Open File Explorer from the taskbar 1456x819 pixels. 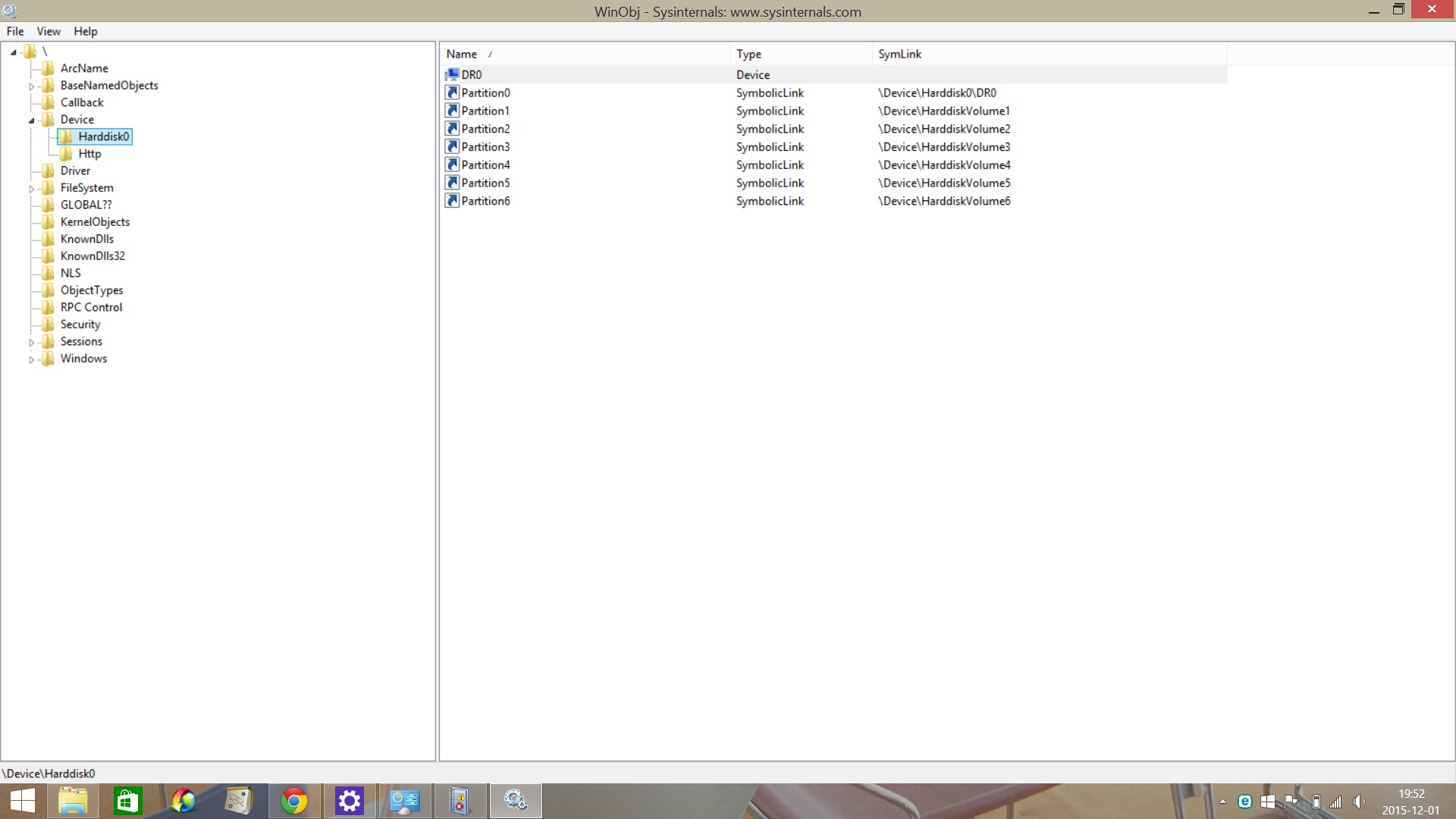pos(73,801)
